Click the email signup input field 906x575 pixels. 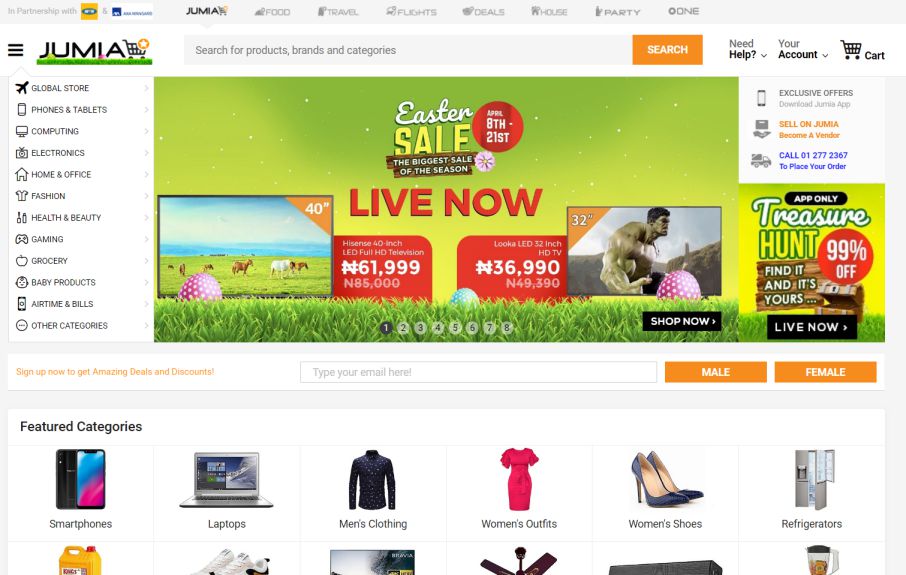(x=478, y=372)
